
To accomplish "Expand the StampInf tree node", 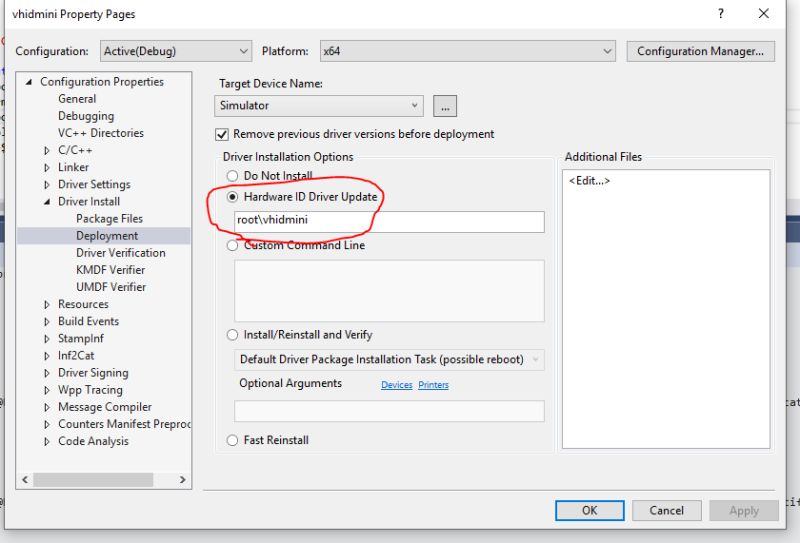I will (x=47, y=339).
